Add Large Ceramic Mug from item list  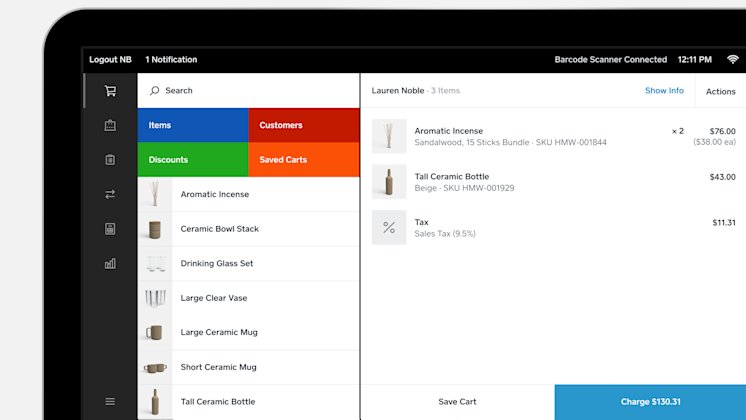(248, 332)
